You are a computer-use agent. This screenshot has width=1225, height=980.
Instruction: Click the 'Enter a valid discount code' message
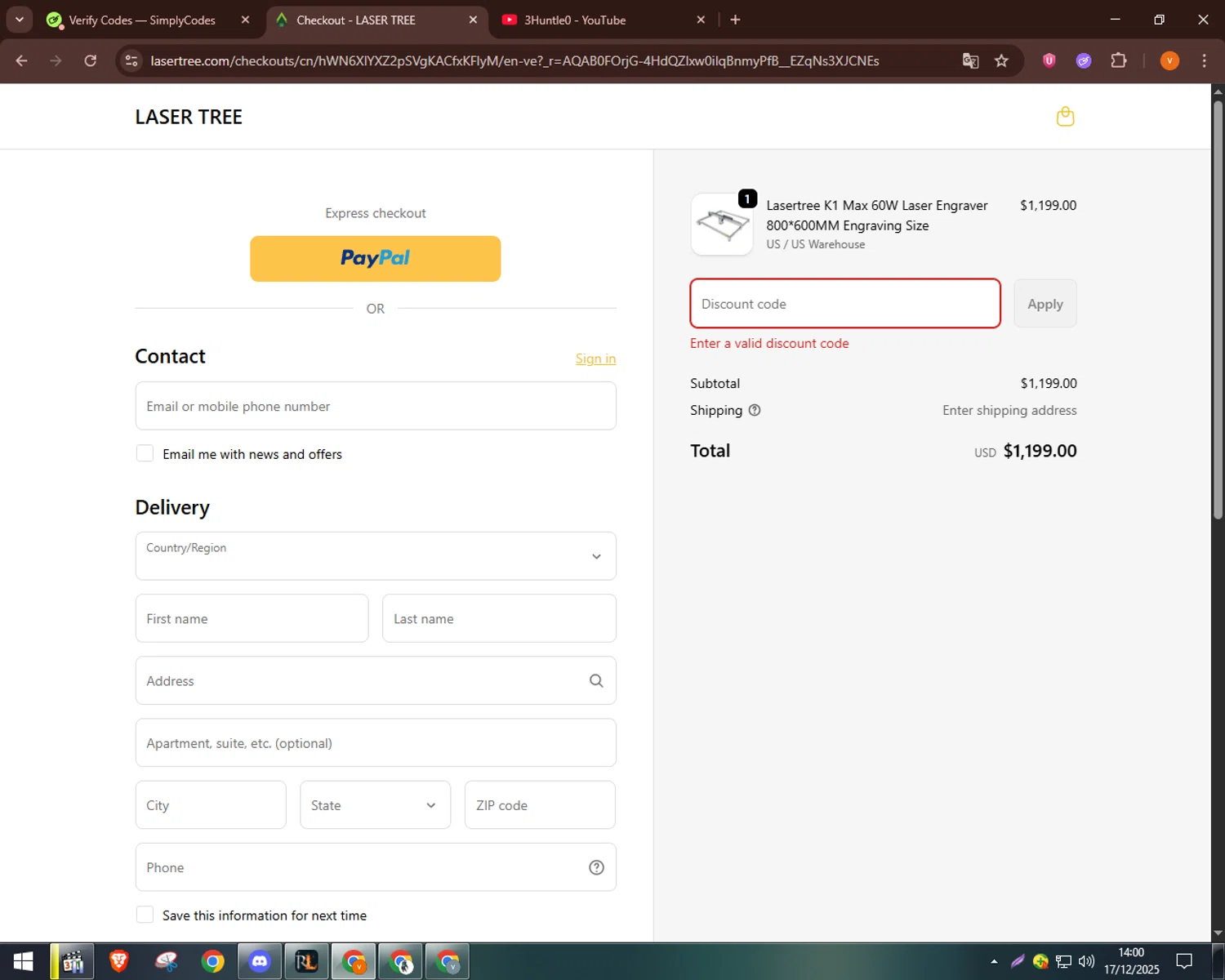click(769, 343)
